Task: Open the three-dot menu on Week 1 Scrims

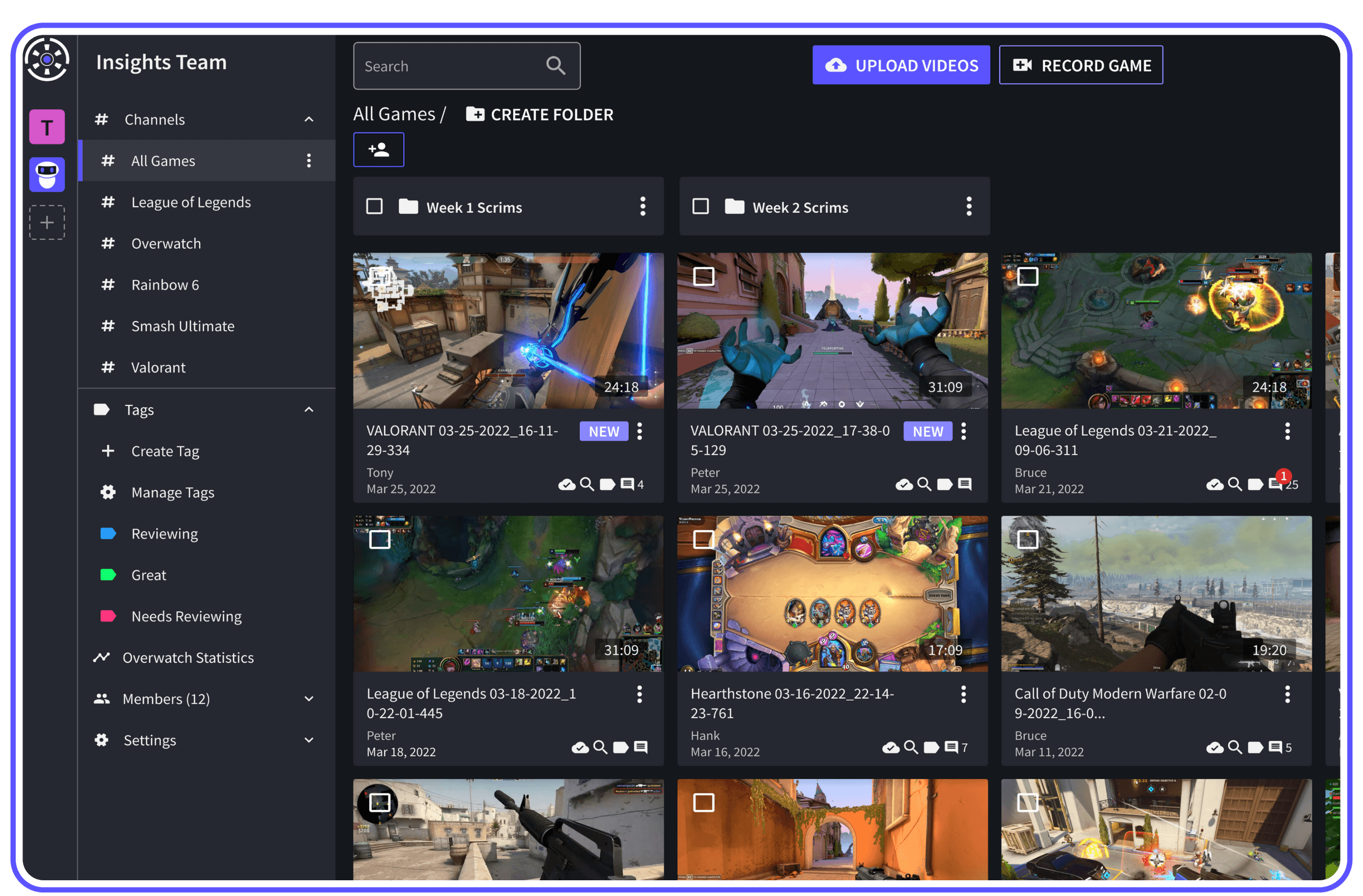Action: click(643, 206)
